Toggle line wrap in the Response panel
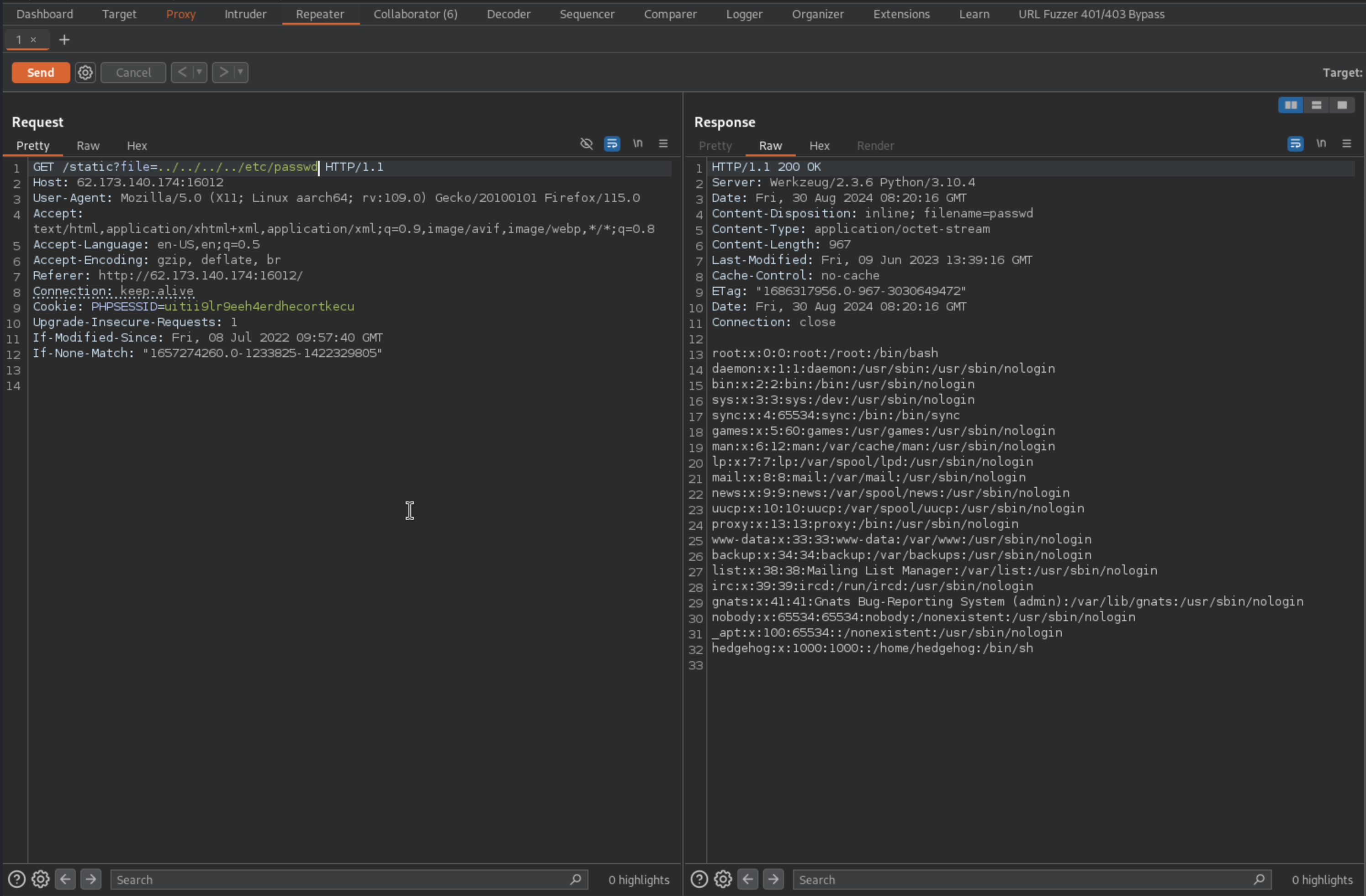The width and height of the screenshot is (1366, 896). (x=1295, y=143)
